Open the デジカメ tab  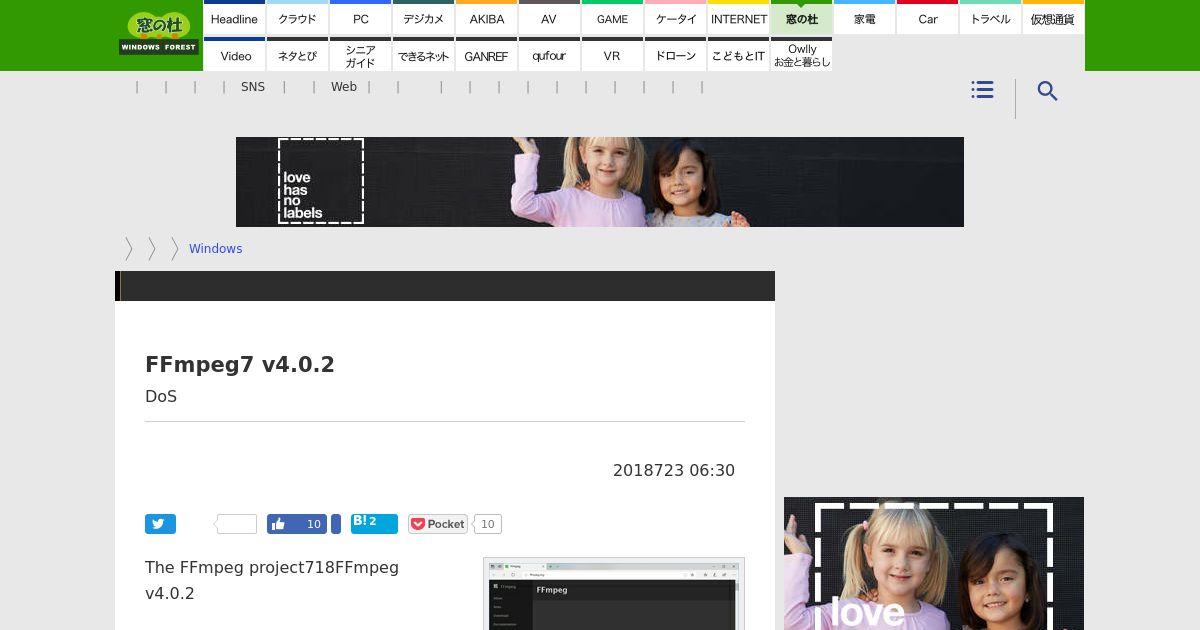(x=423, y=18)
